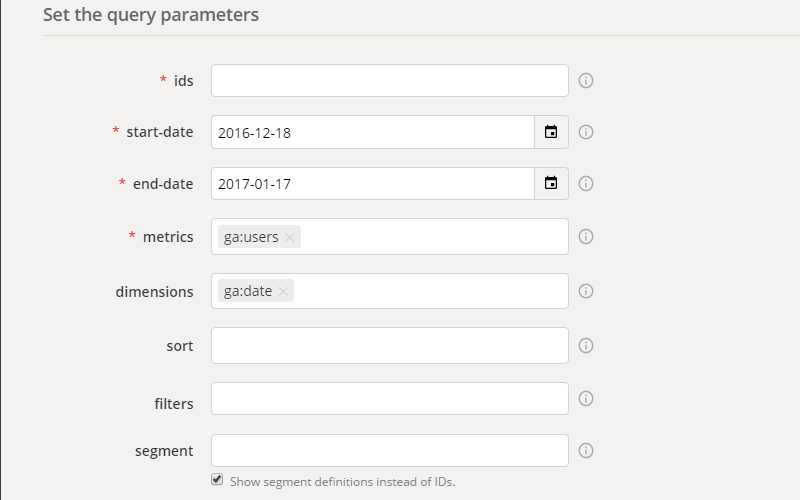
Task: Click the info icon beside end-date
Action: (586, 184)
